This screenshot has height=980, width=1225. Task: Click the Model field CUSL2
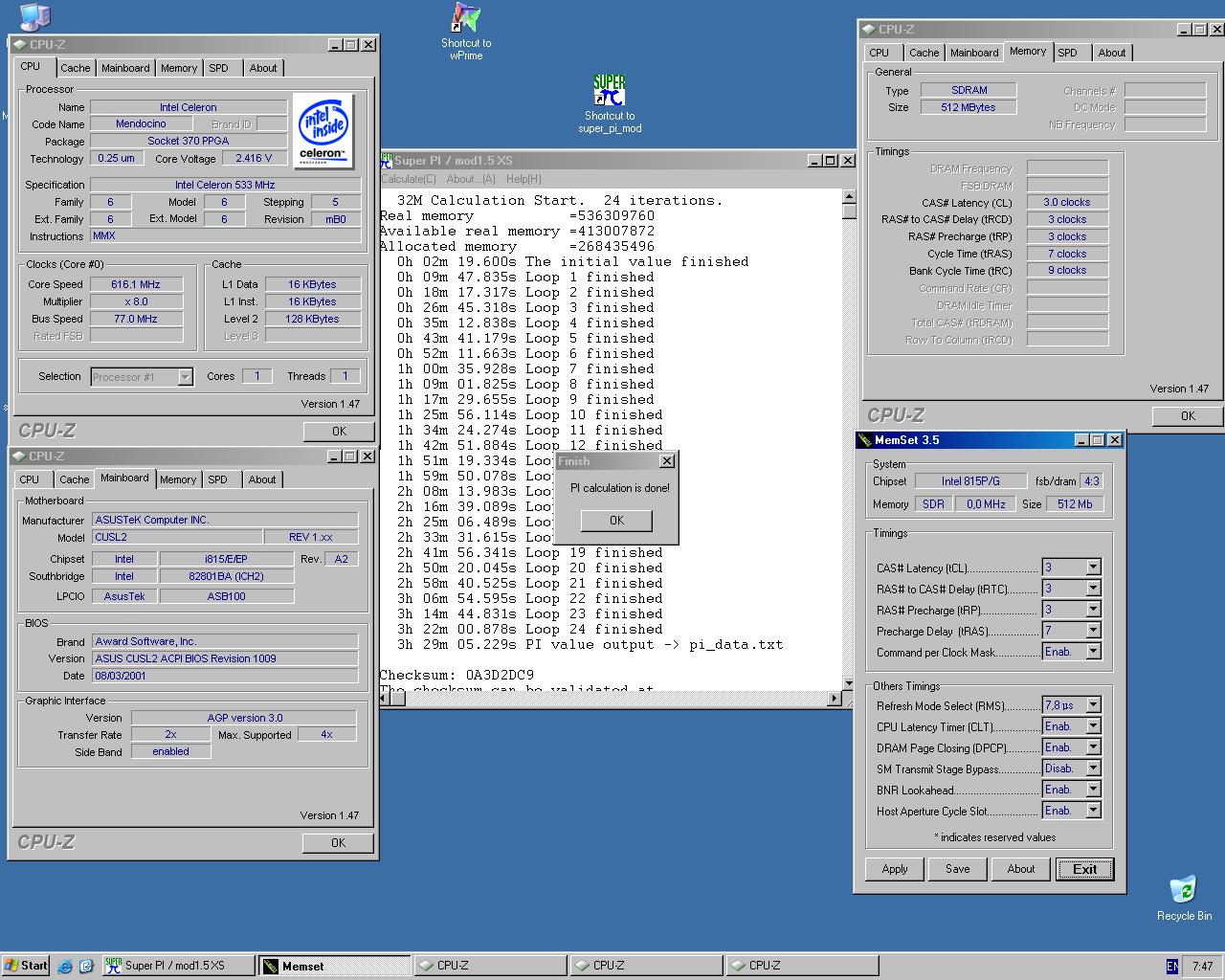(x=177, y=537)
